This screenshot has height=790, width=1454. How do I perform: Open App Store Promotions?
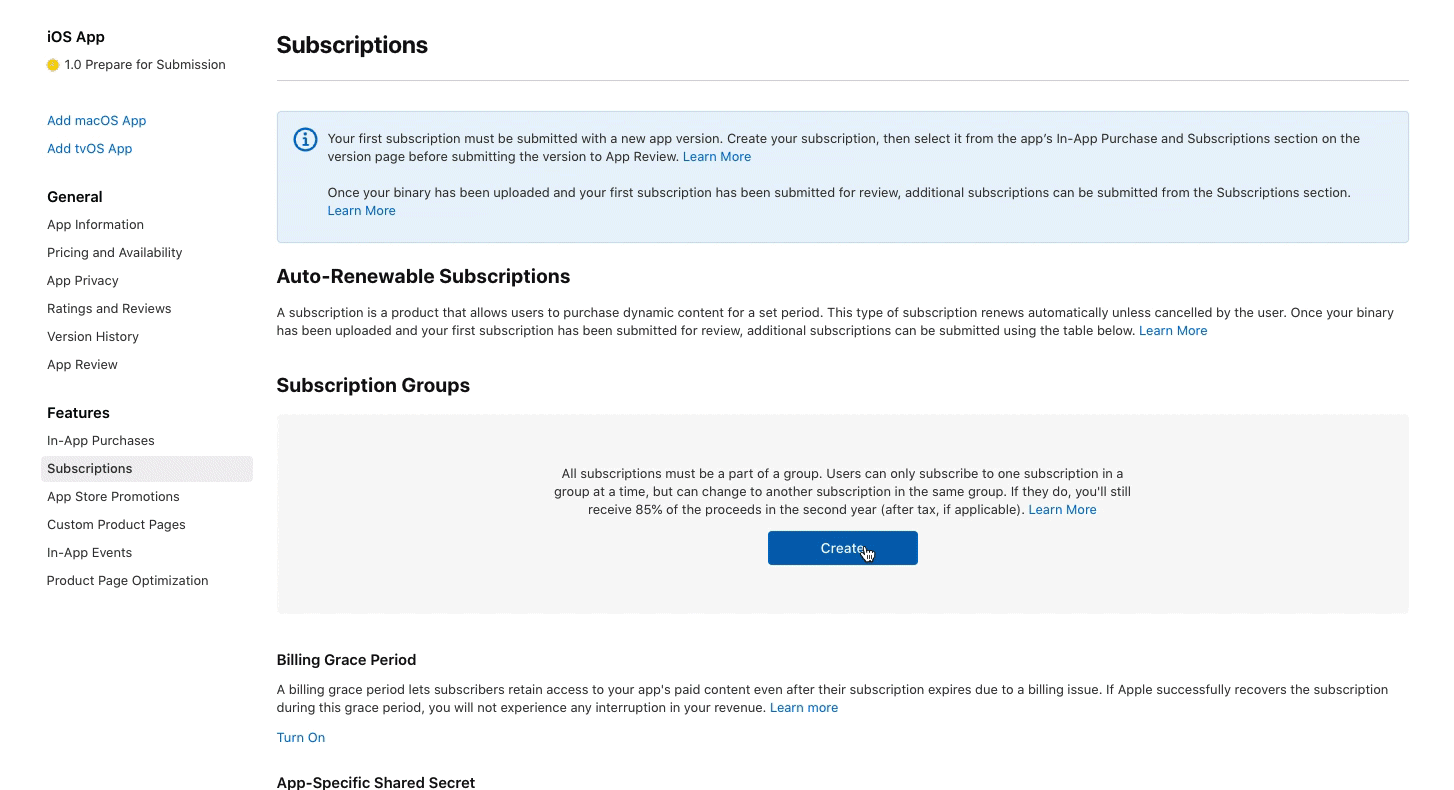click(113, 497)
